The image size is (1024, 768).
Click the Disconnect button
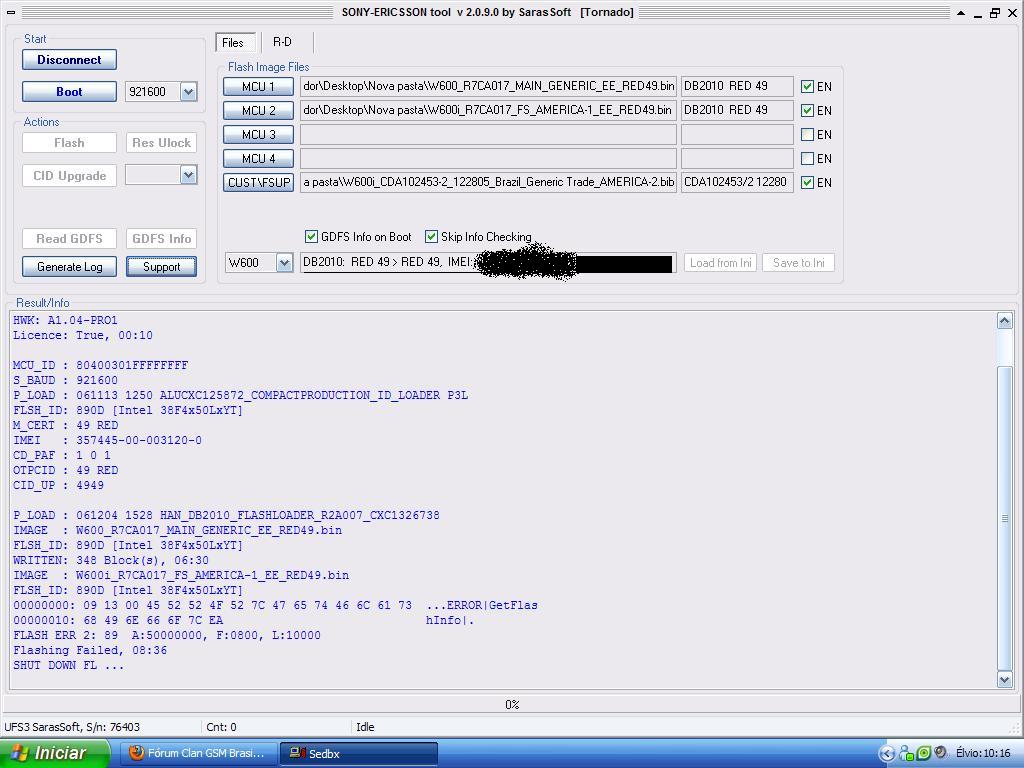click(x=69, y=59)
